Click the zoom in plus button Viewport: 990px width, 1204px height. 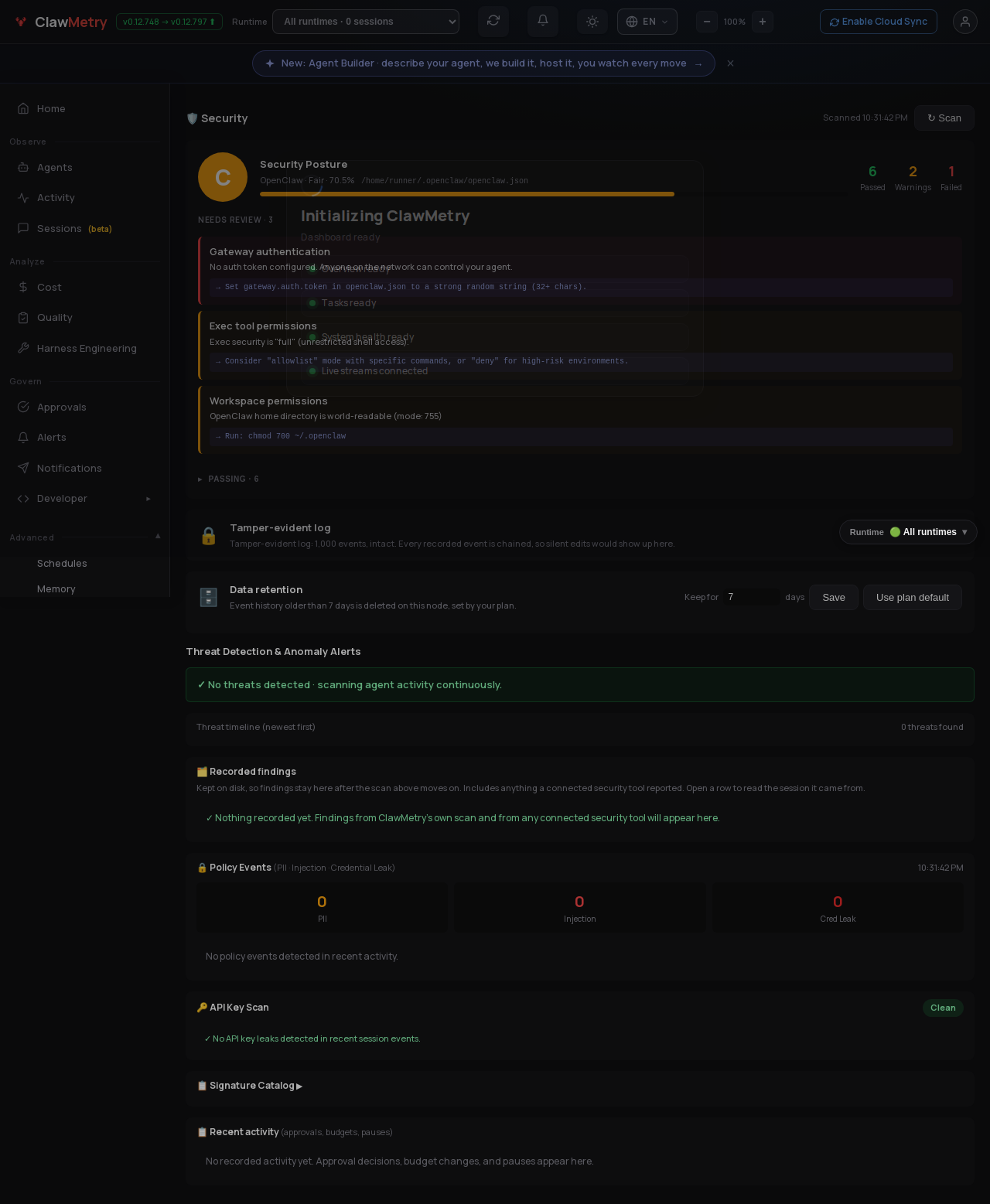click(763, 22)
